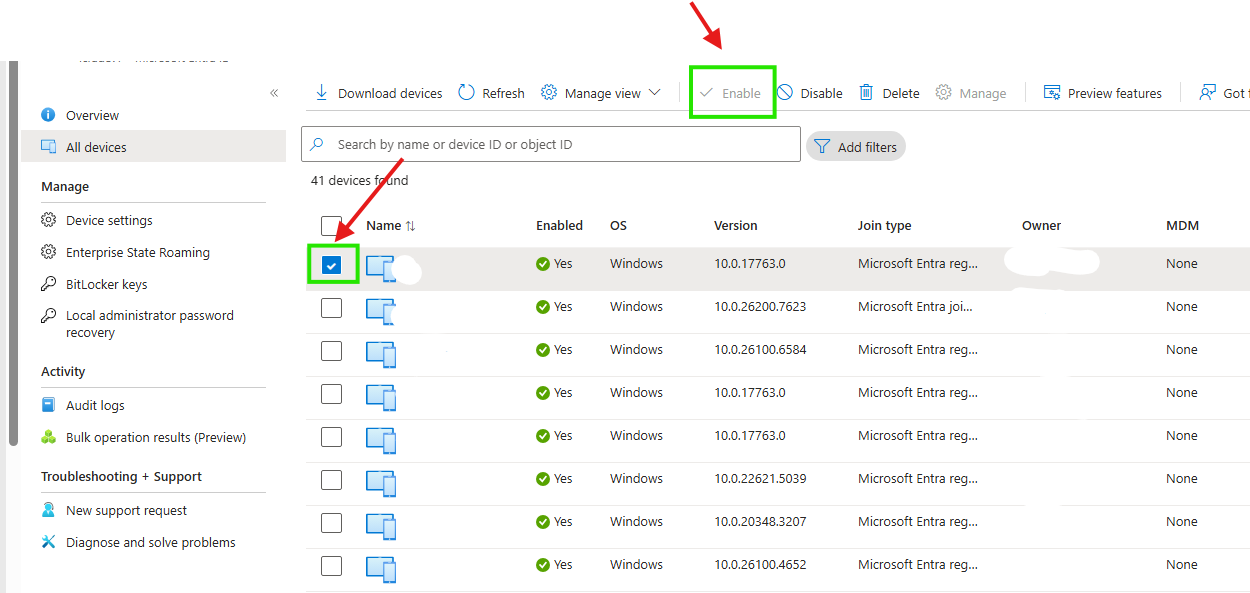Click the Overview info icon in sidebar
Image resolution: width=1250 pixels, height=593 pixels.
pyautogui.click(x=48, y=115)
